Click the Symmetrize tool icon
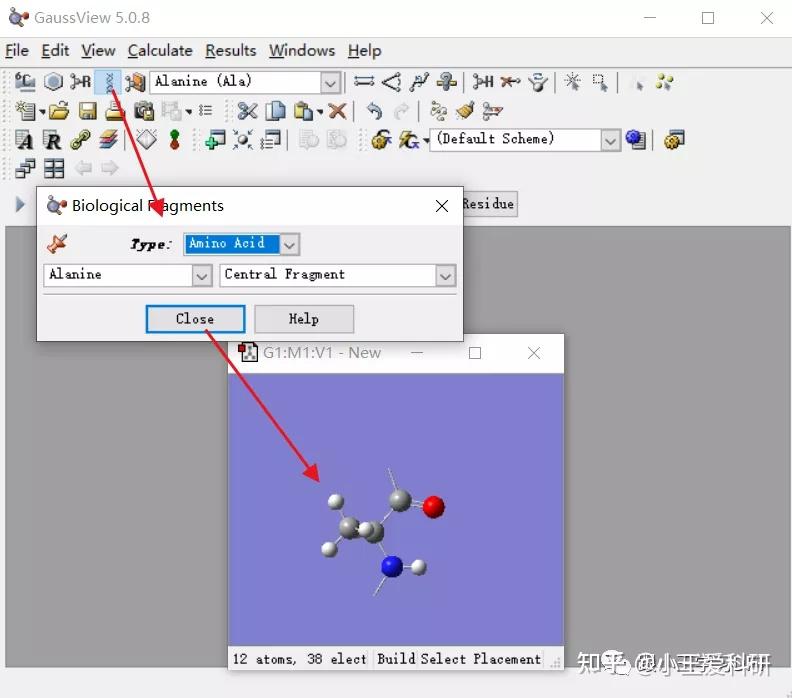The width and height of the screenshot is (792, 698). (x=492, y=111)
